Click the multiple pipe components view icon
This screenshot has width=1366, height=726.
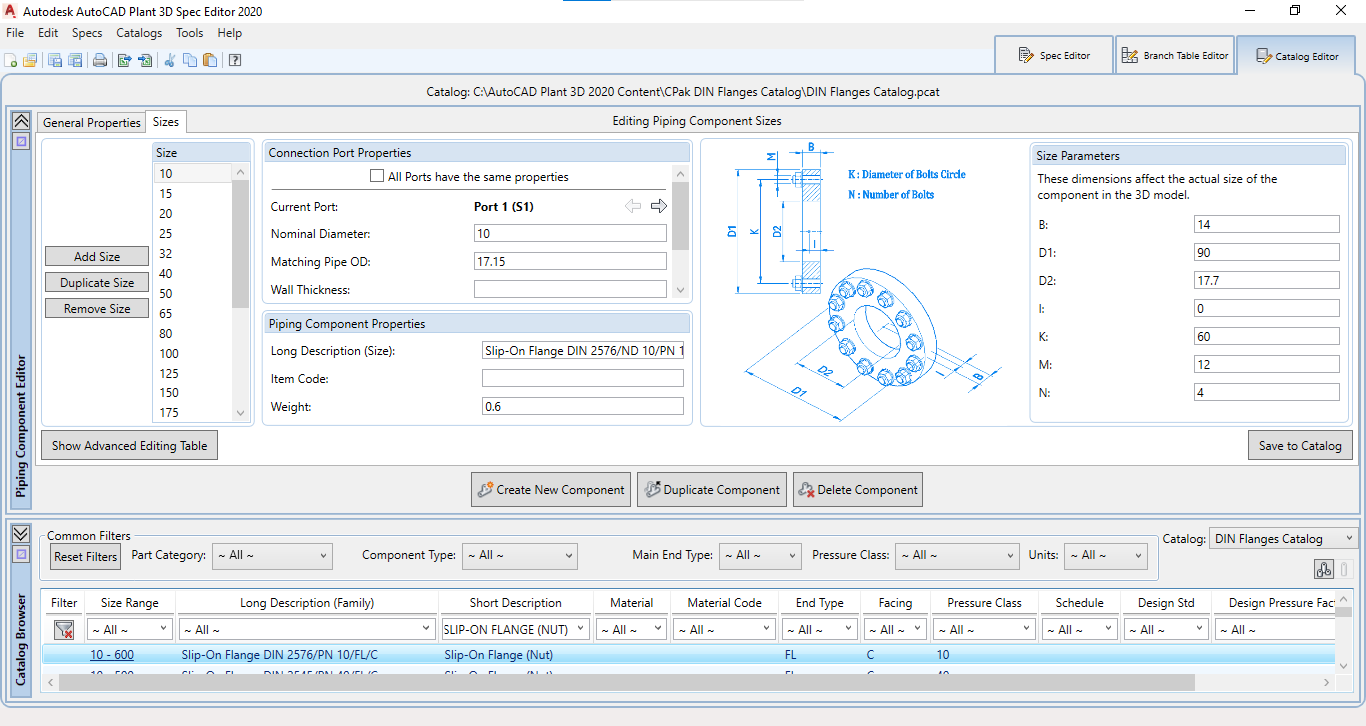coord(1324,569)
